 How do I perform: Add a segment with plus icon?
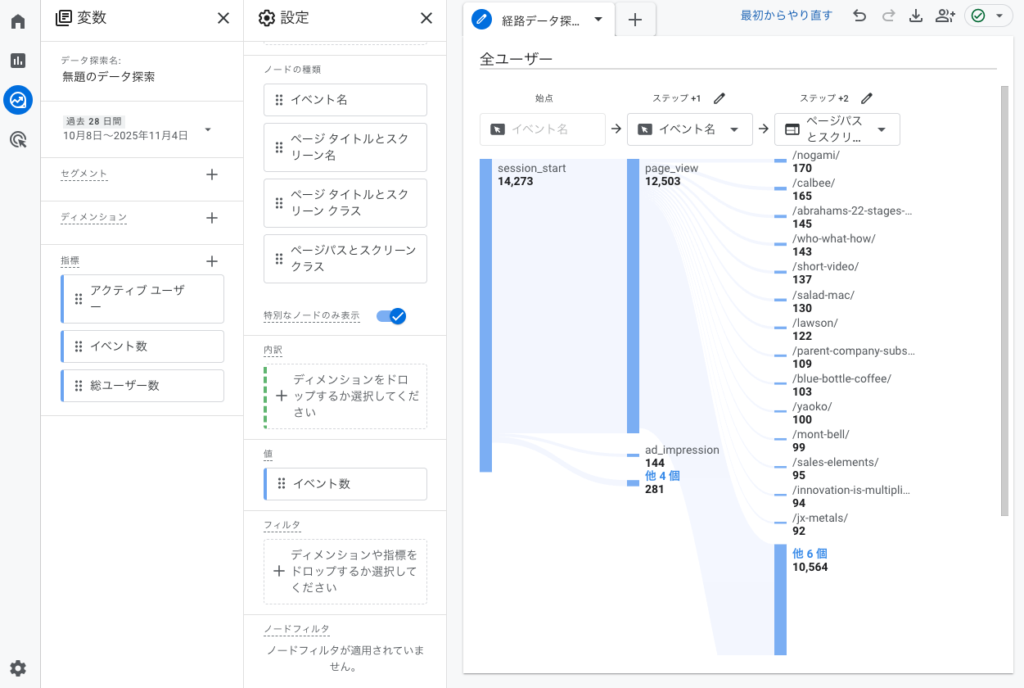tap(211, 174)
